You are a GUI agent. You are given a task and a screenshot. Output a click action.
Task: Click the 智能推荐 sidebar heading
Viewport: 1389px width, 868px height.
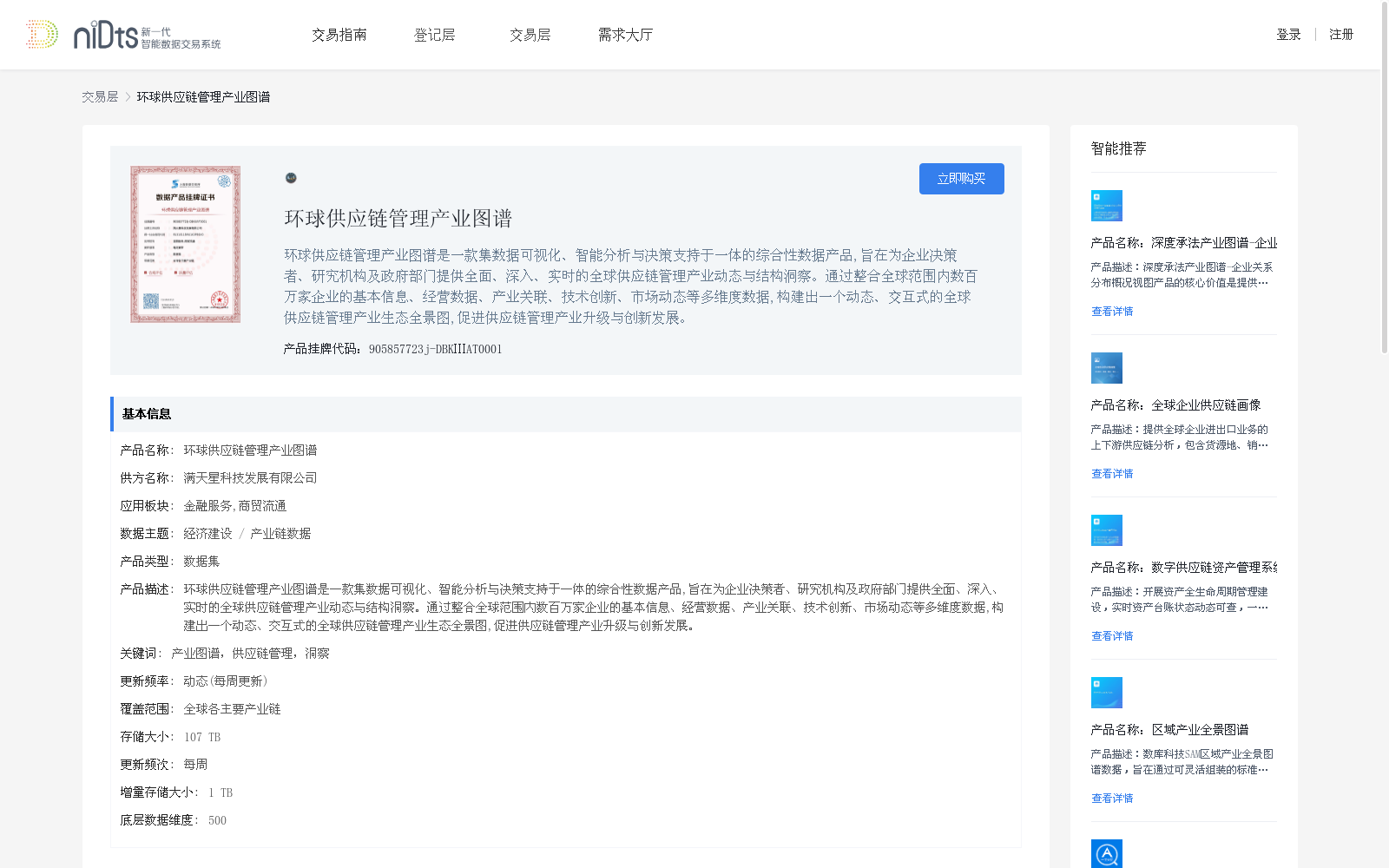(1119, 148)
